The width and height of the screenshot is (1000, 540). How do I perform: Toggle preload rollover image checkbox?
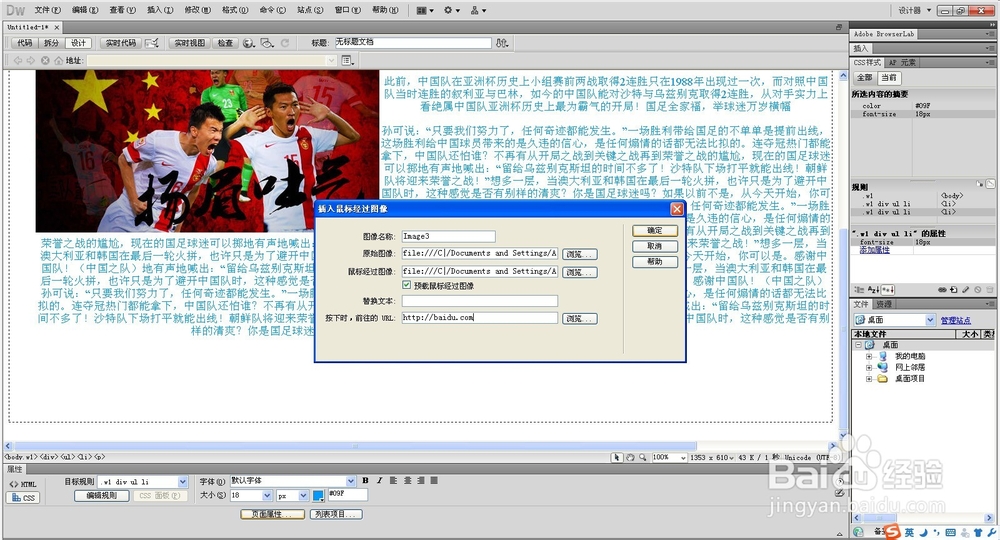point(406,285)
